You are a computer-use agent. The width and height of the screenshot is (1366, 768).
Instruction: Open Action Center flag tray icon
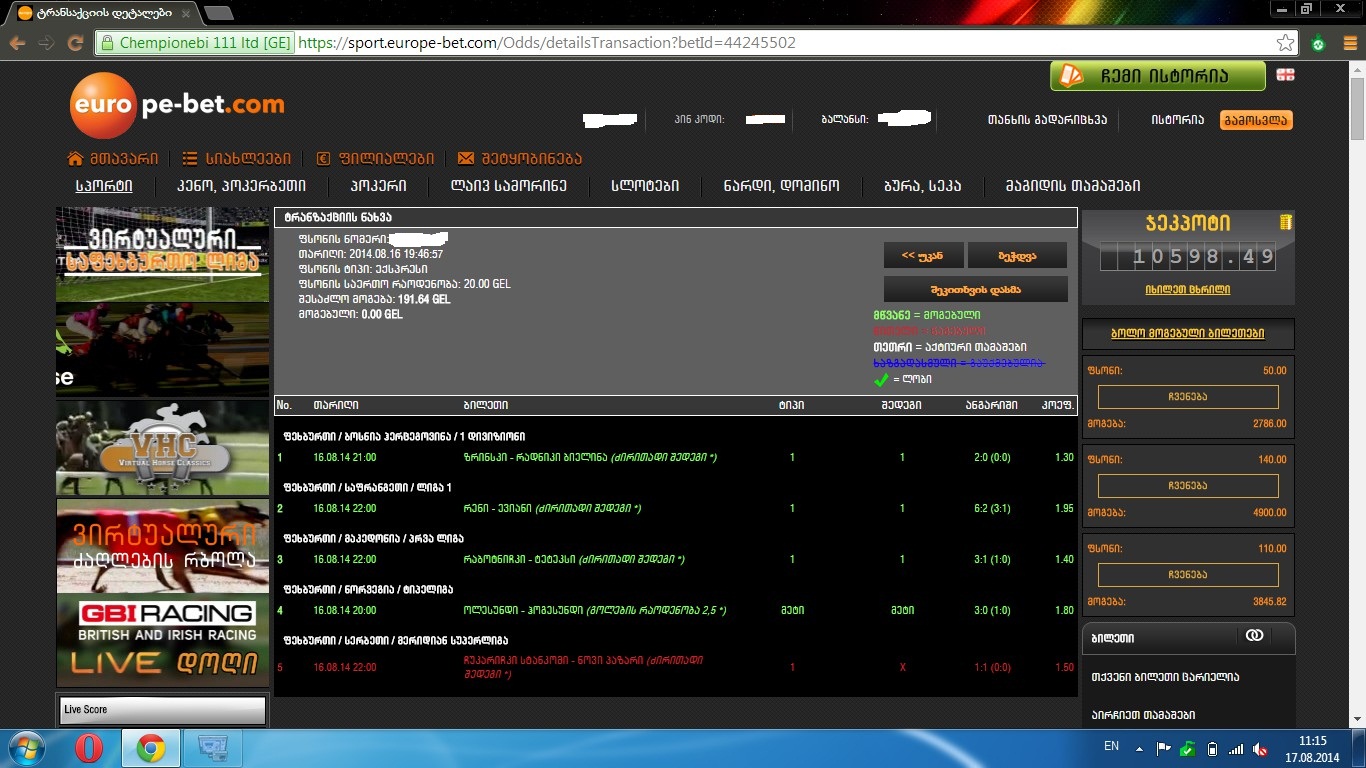click(1163, 748)
